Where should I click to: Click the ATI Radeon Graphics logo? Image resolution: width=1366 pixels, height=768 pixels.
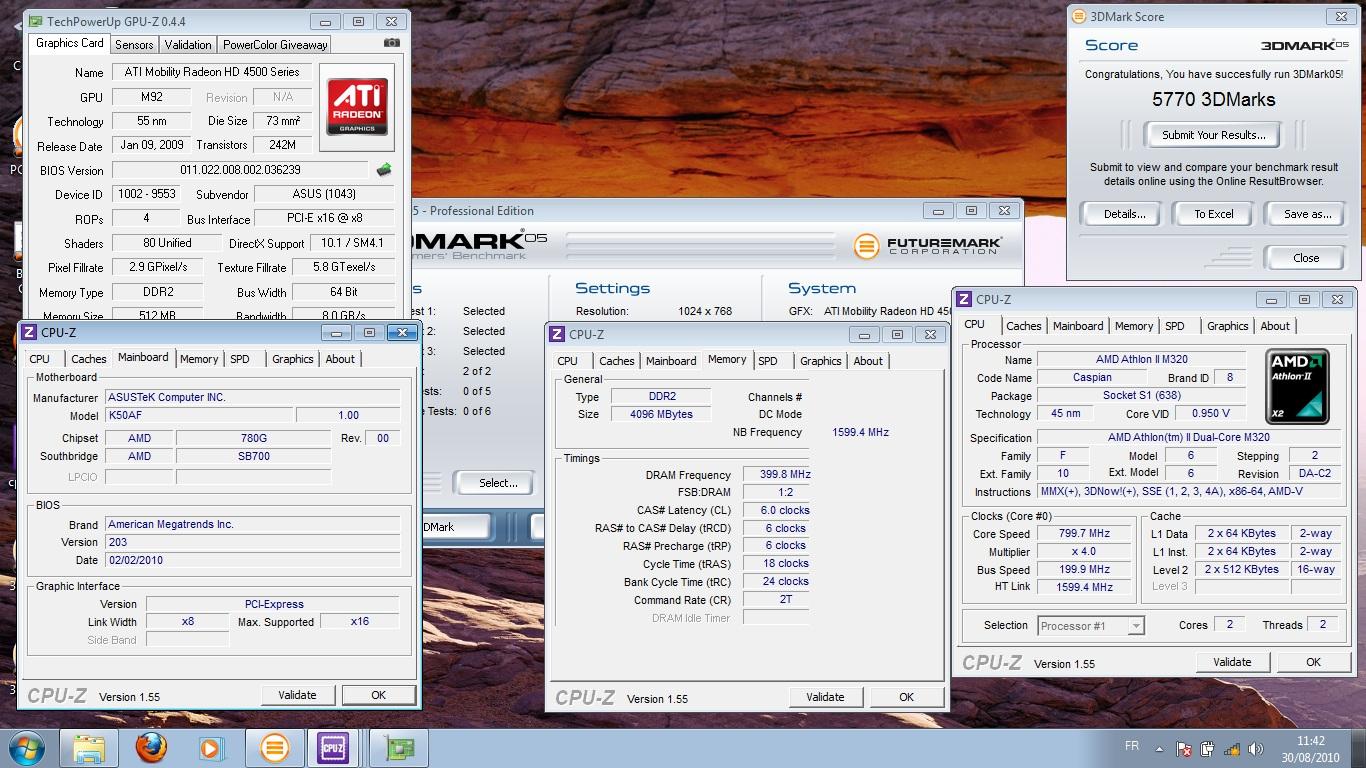pyautogui.click(x=356, y=106)
